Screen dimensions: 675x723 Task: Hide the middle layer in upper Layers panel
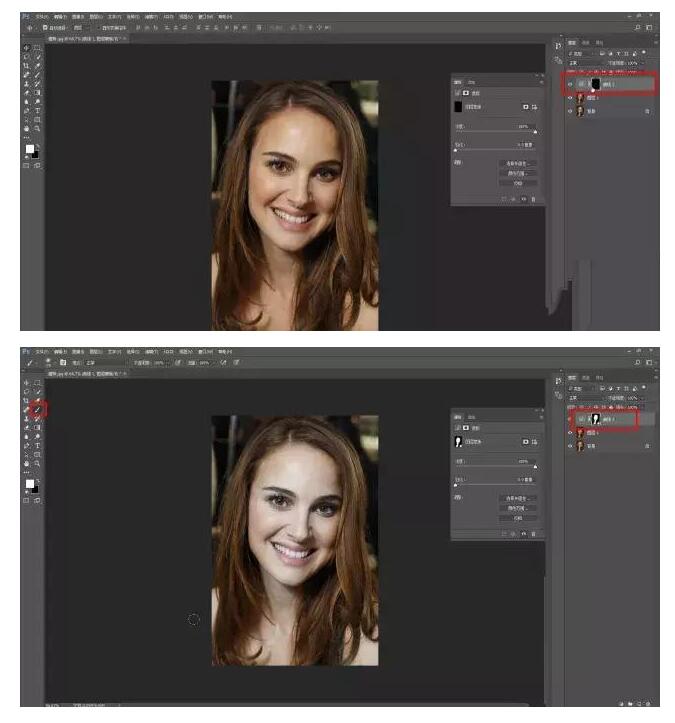570,98
